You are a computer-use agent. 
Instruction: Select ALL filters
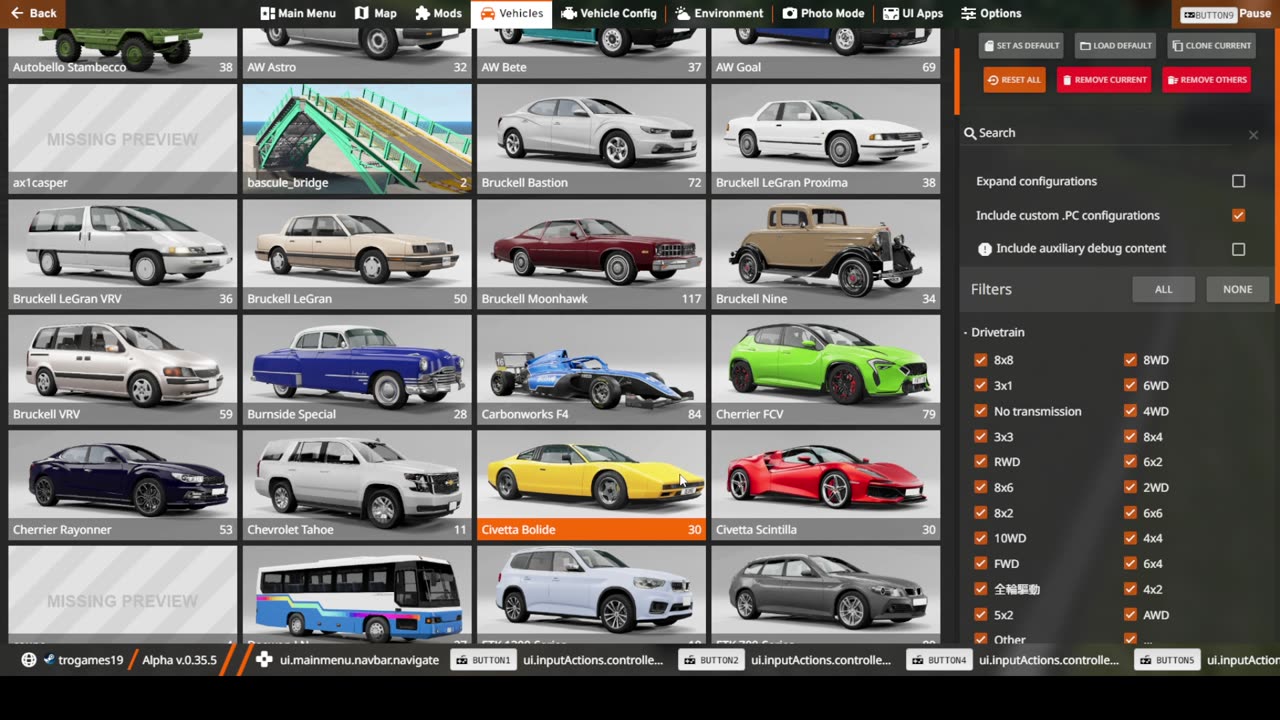click(1163, 289)
